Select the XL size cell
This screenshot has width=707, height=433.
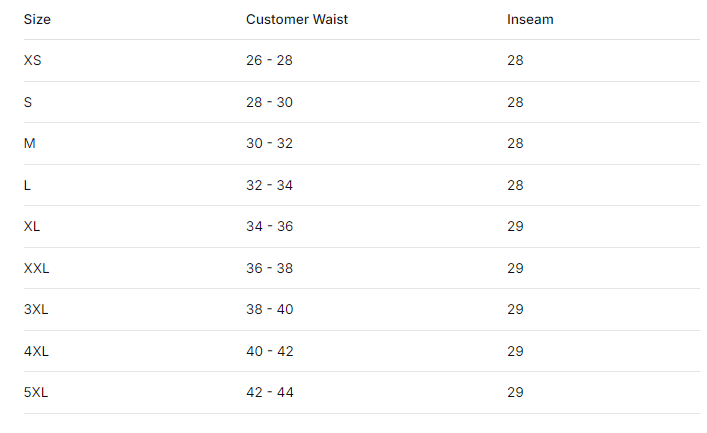click(32, 226)
